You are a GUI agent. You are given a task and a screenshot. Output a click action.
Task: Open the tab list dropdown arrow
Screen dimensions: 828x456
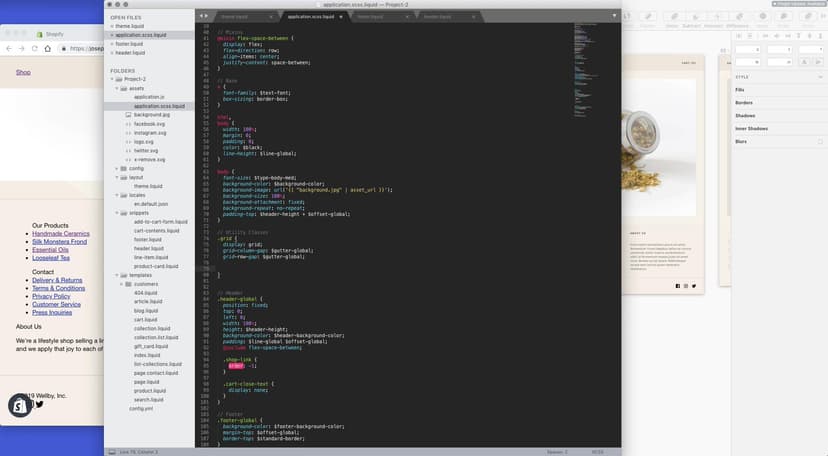coord(613,16)
